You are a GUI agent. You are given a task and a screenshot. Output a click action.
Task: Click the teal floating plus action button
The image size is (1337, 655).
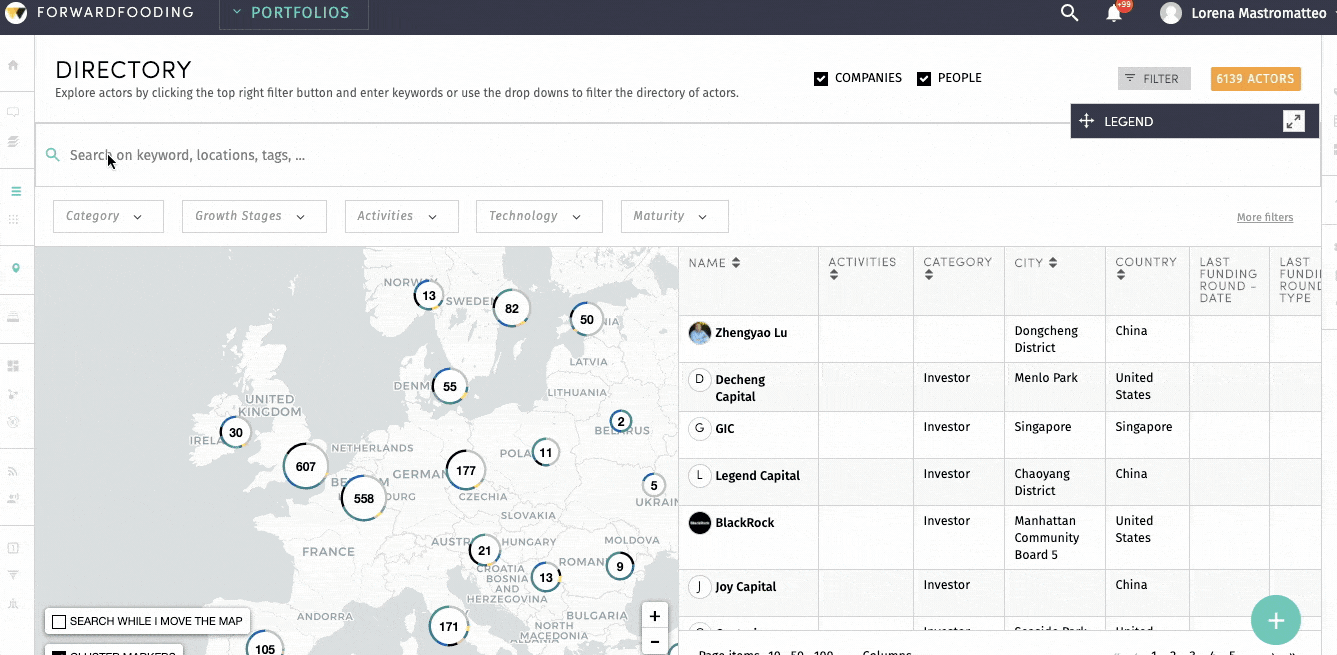click(x=1275, y=620)
